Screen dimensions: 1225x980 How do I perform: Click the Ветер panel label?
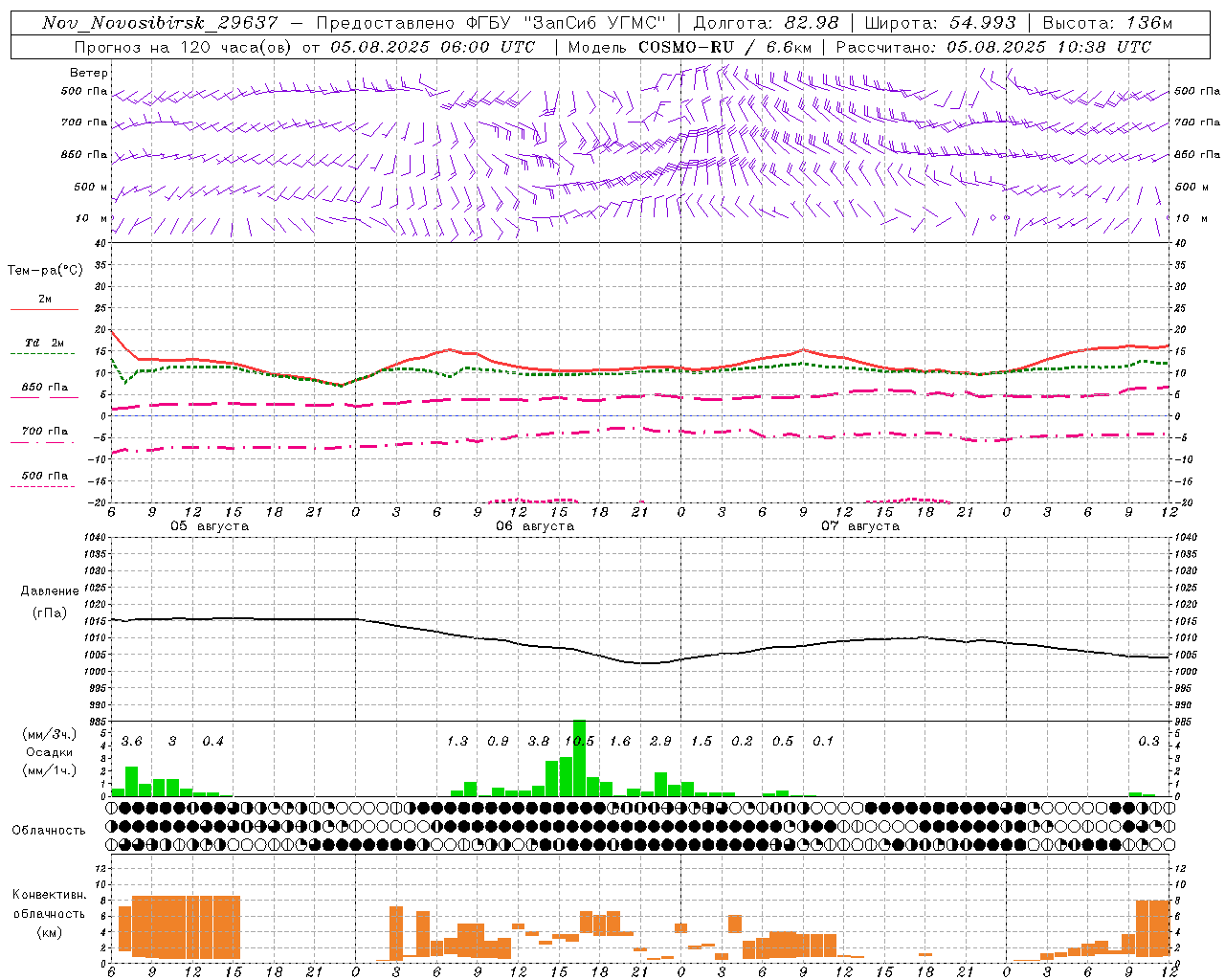click(88, 73)
